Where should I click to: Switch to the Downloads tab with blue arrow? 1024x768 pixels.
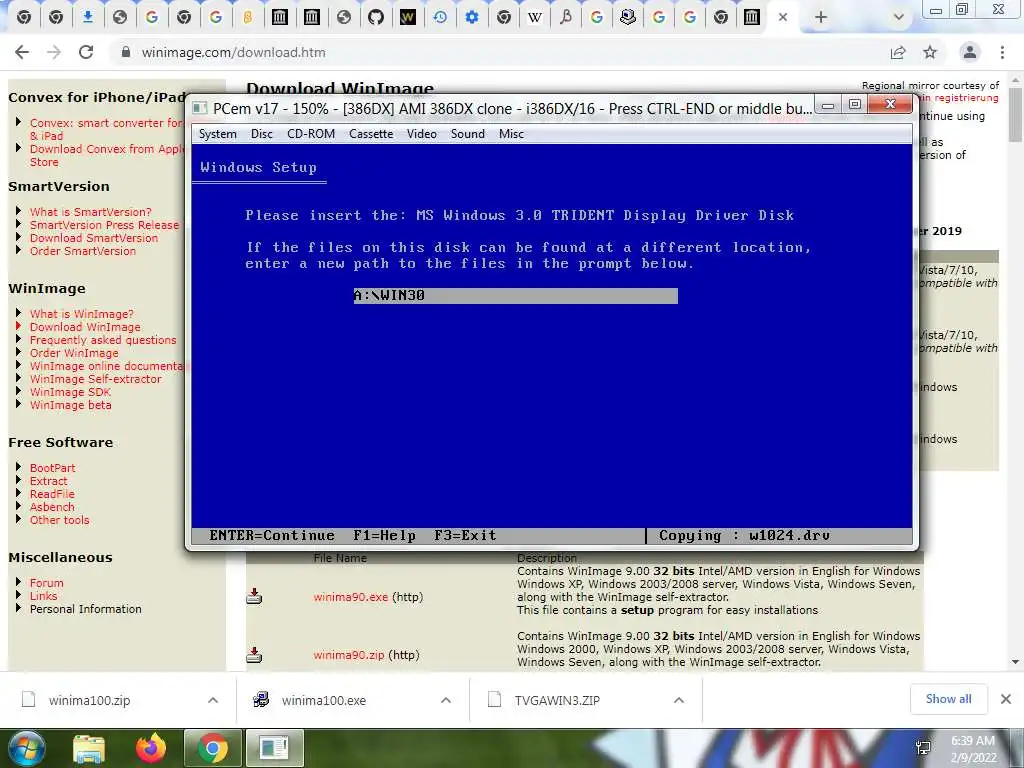click(x=88, y=18)
